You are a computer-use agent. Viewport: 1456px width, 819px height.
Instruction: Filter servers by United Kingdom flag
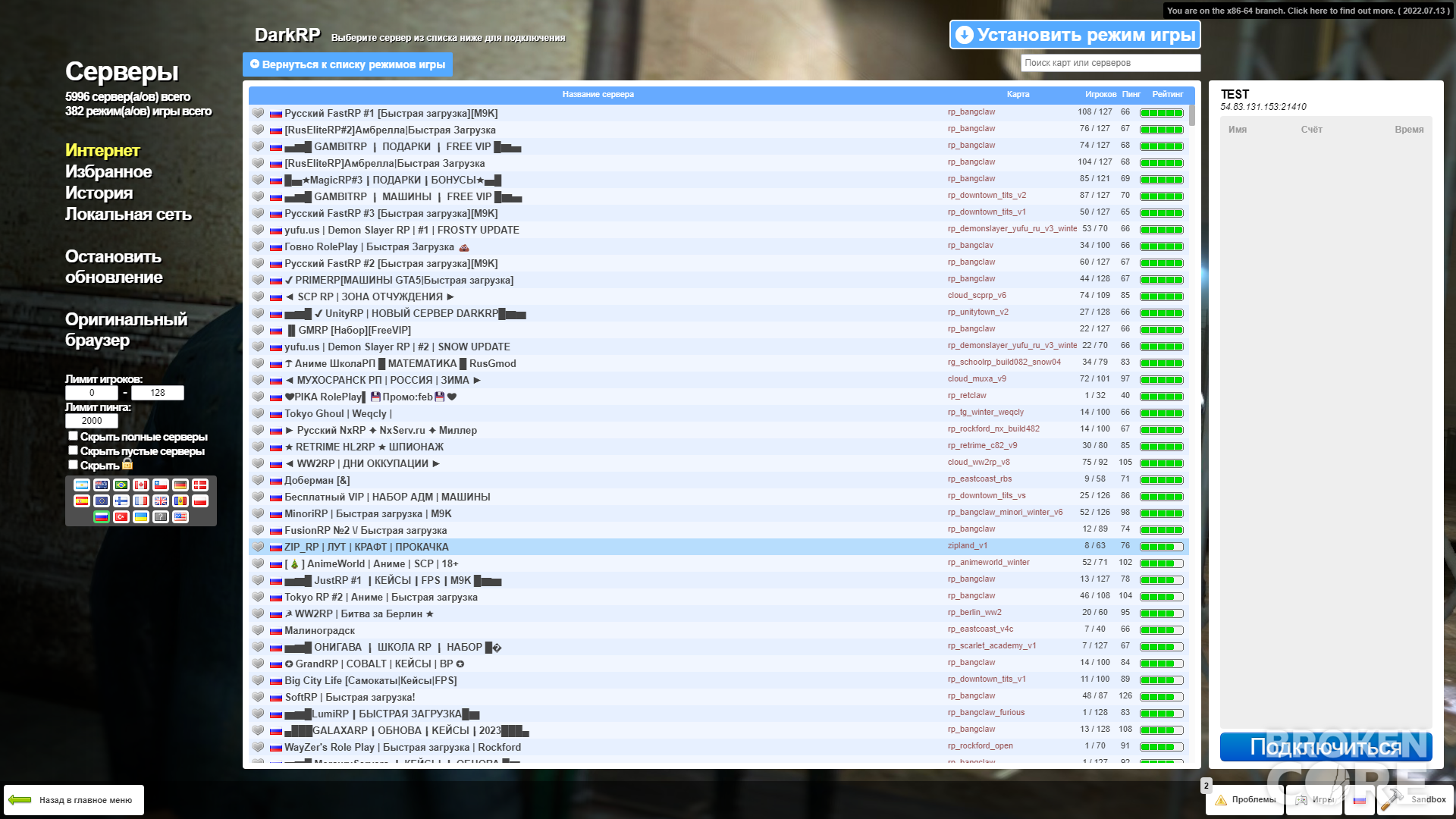(161, 500)
